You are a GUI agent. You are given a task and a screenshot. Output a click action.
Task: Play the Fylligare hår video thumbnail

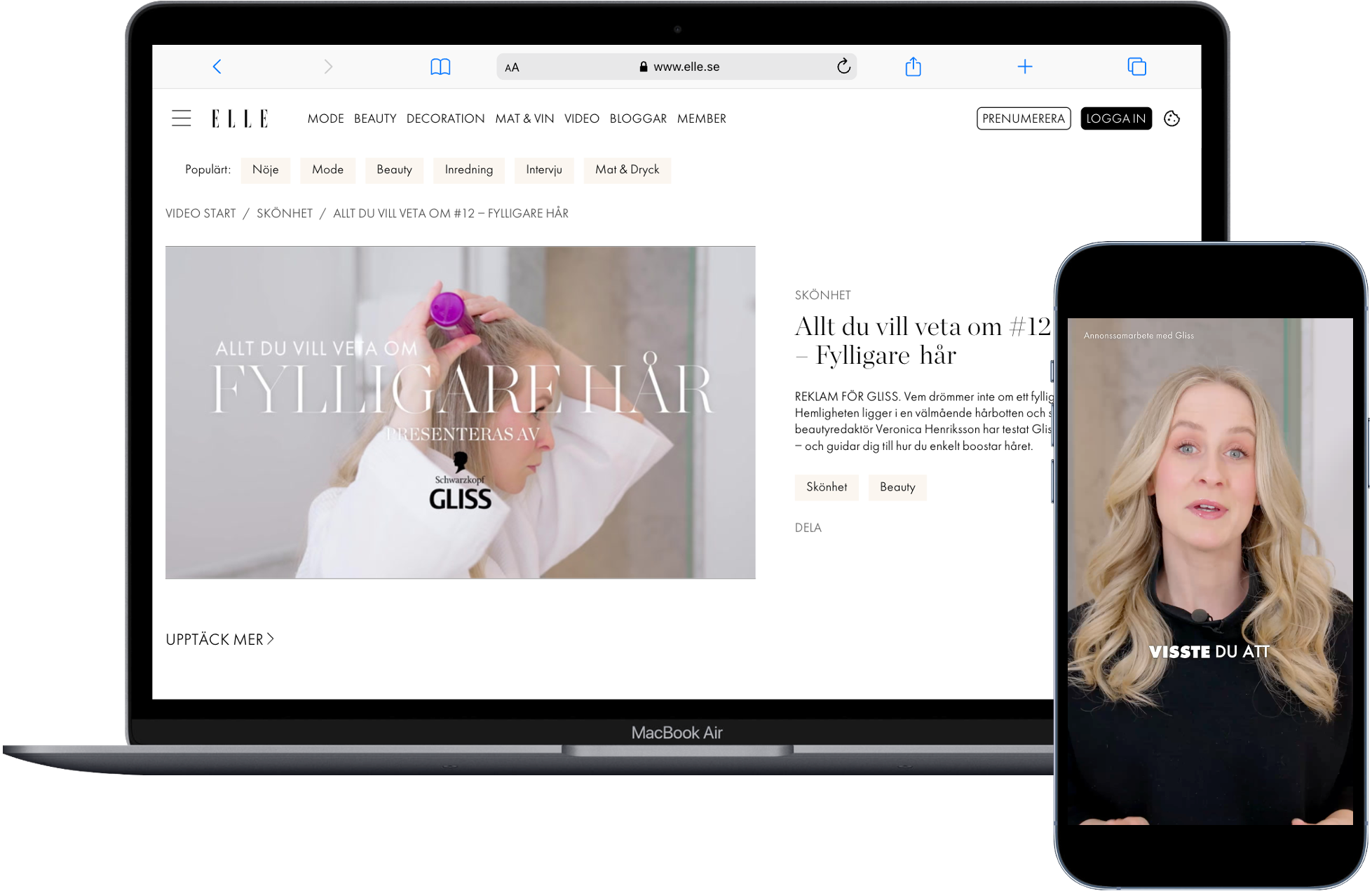(460, 412)
